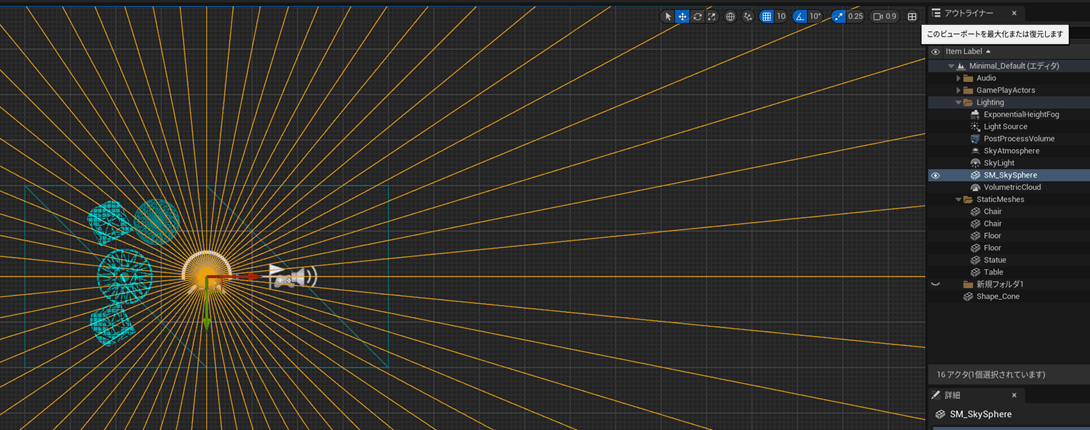
Task: Click SM_SkySphere name in 詳細 panel
Action: point(980,415)
